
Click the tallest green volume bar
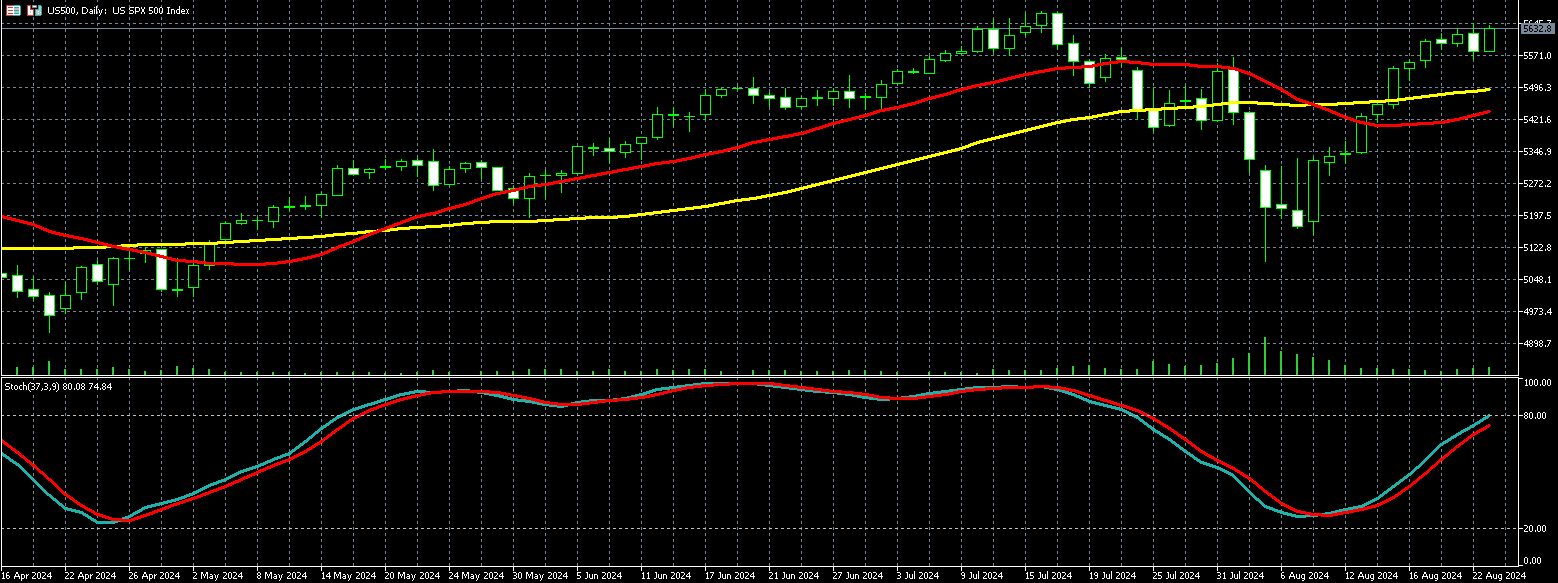pos(1265,356)
